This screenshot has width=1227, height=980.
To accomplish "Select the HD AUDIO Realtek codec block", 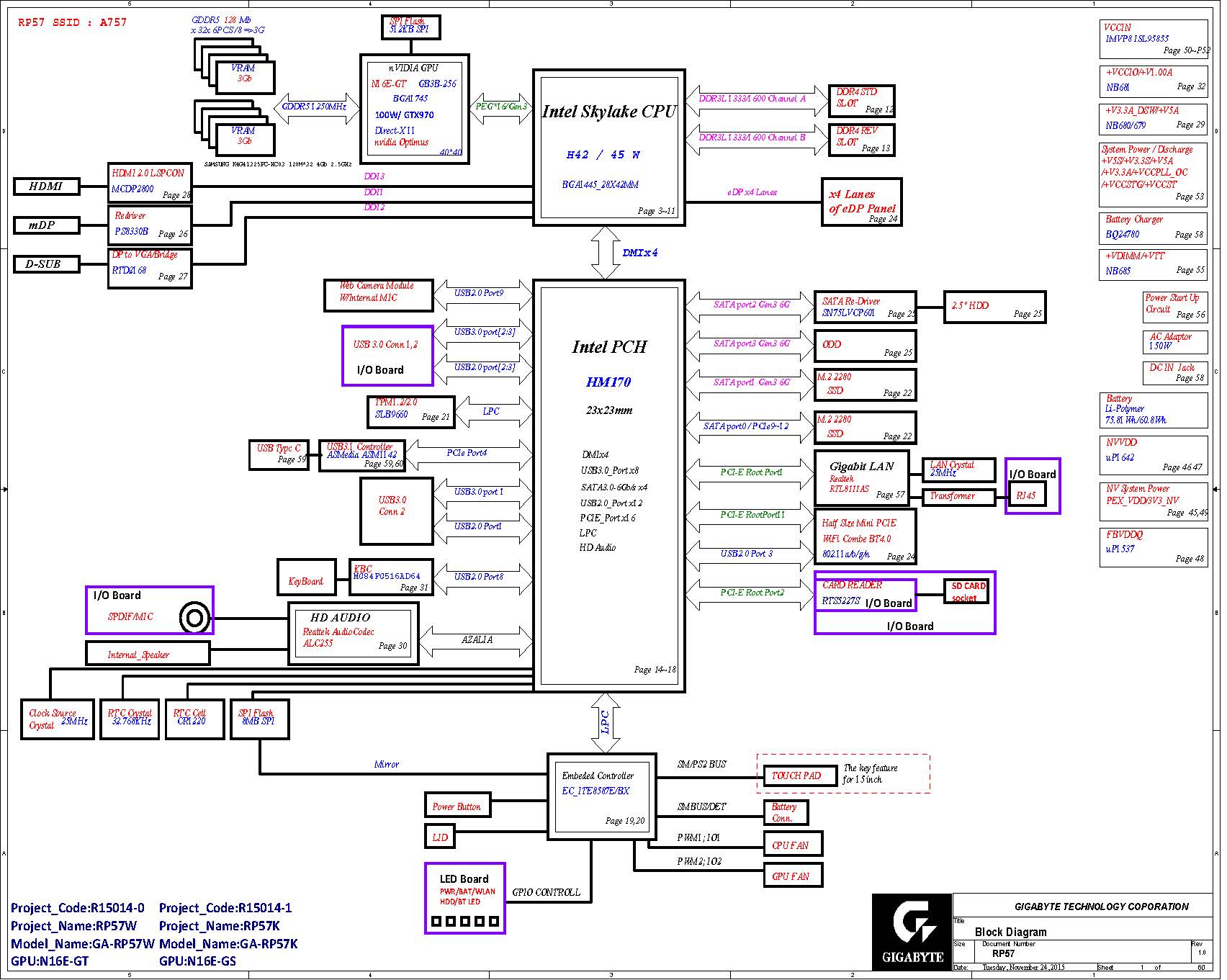I will [x=354, y=634].
